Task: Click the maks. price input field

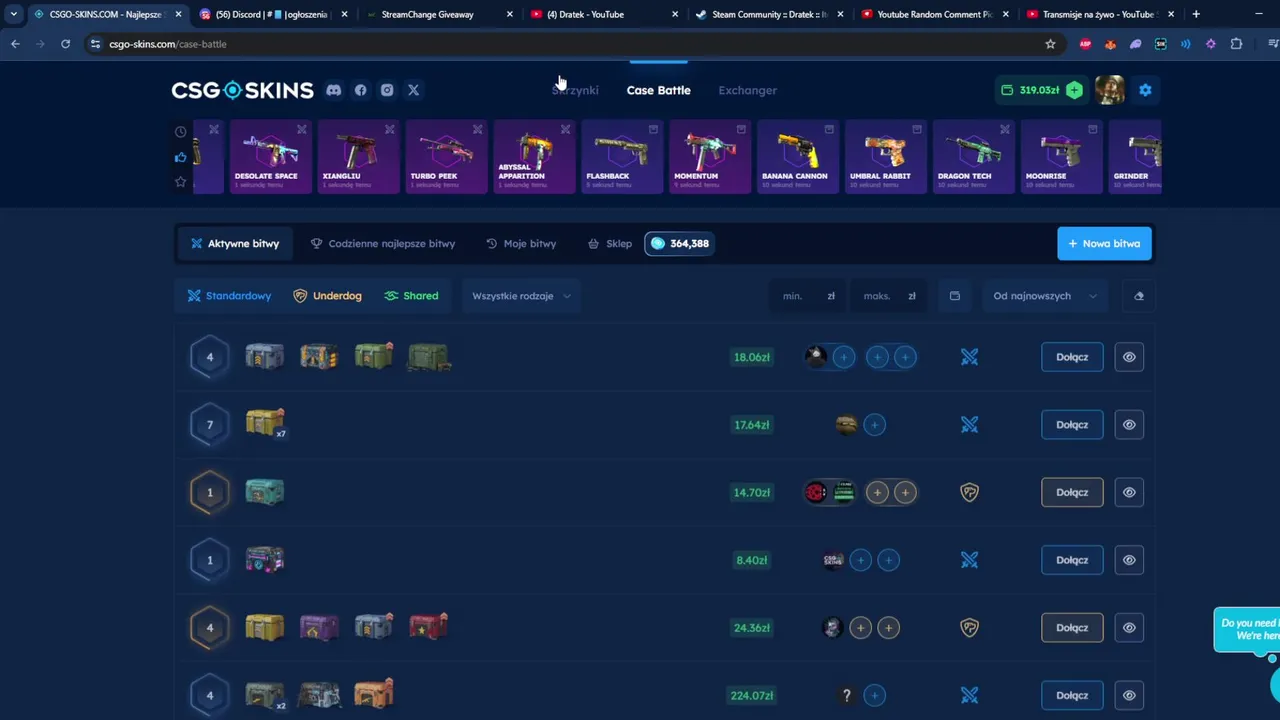Action: click(x=887, y=296)
